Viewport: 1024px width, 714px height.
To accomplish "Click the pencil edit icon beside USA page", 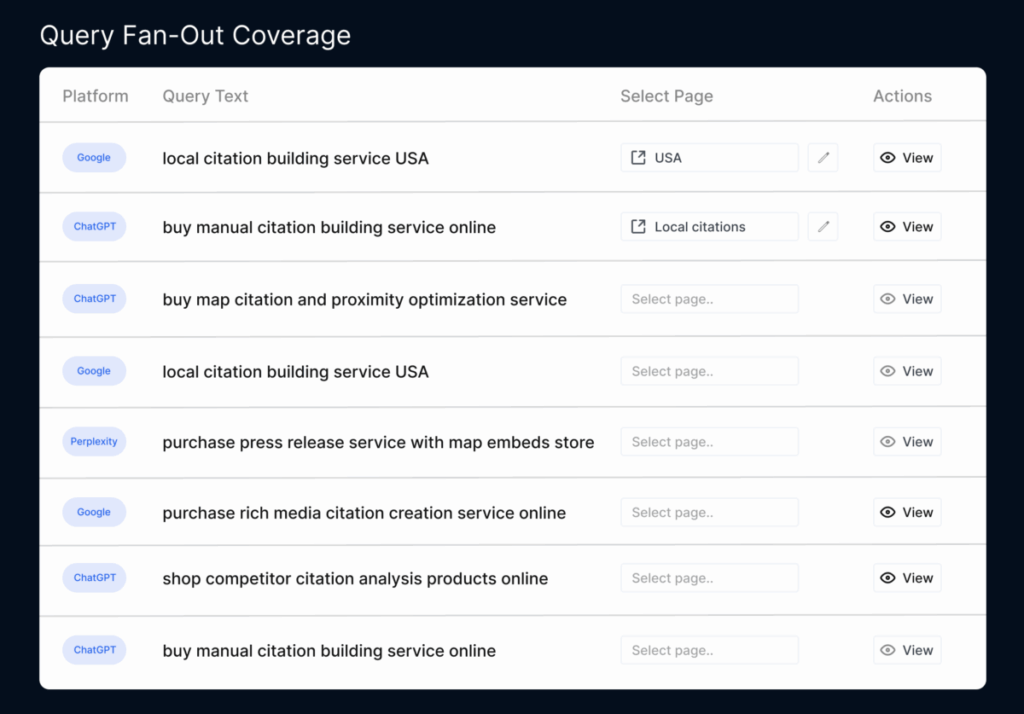I will click(x=822, y=158).
